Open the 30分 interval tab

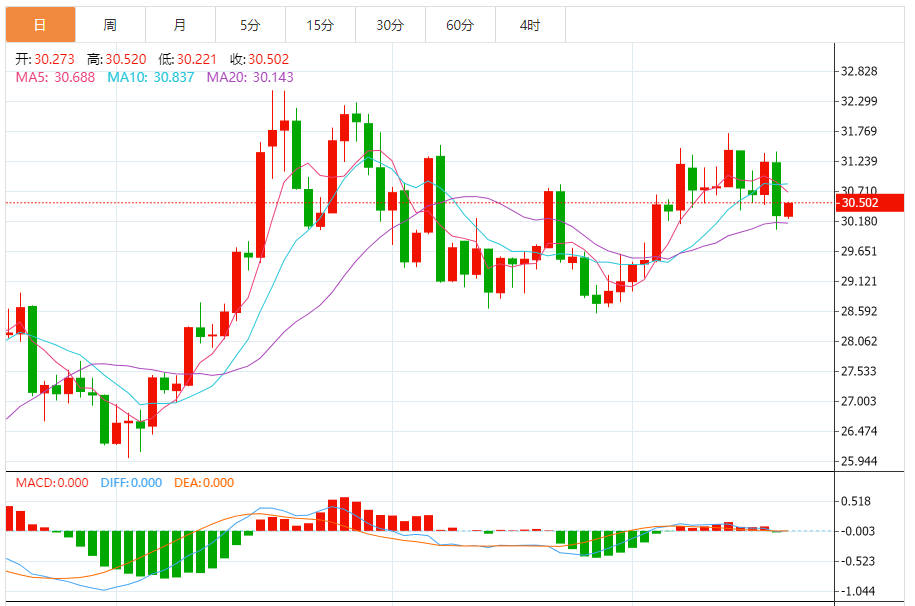(x=390, y=25)
